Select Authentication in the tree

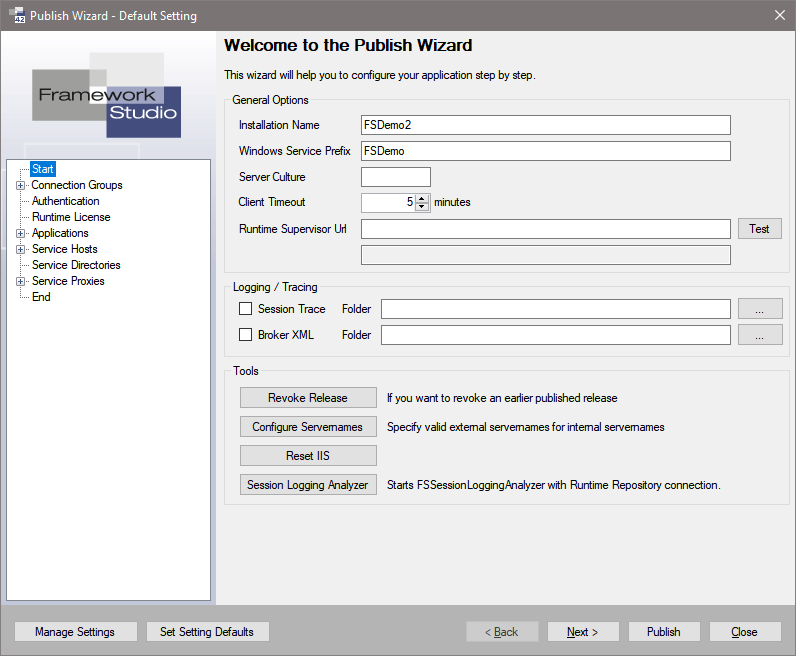pos(65,201)
